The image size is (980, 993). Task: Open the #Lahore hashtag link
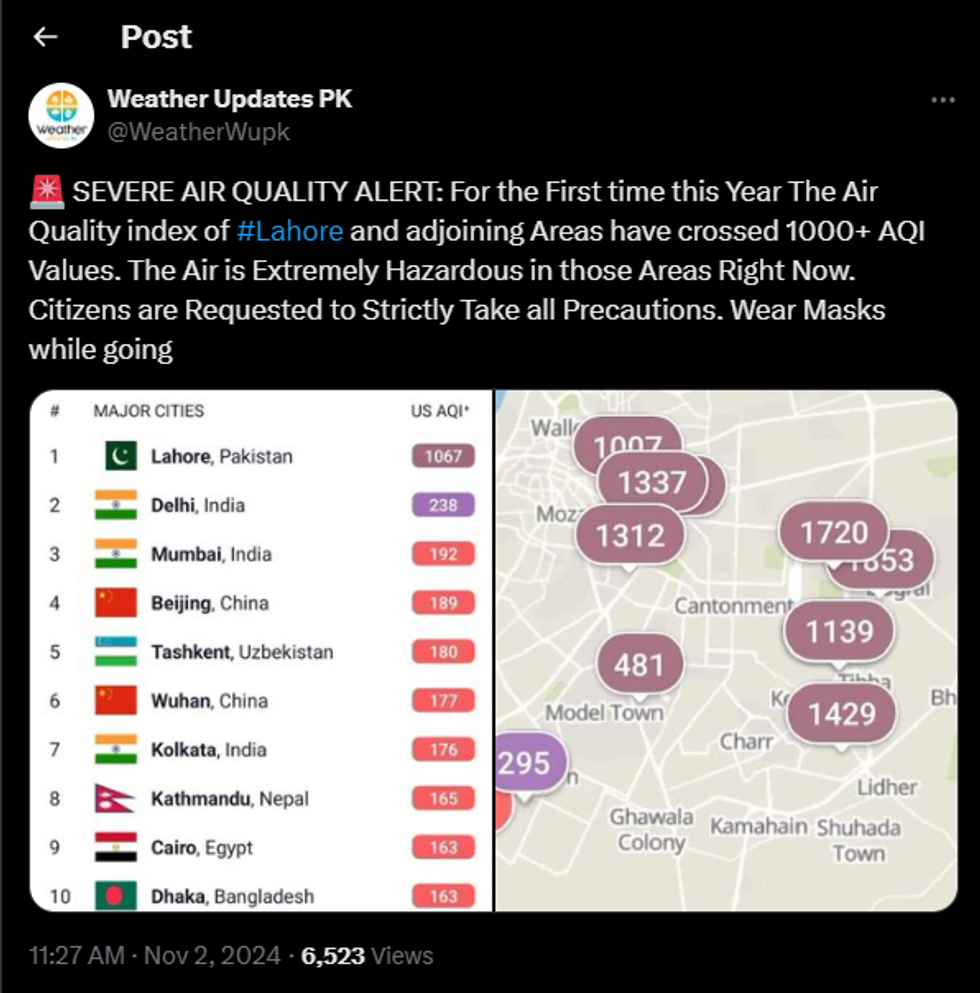(290, 231)
